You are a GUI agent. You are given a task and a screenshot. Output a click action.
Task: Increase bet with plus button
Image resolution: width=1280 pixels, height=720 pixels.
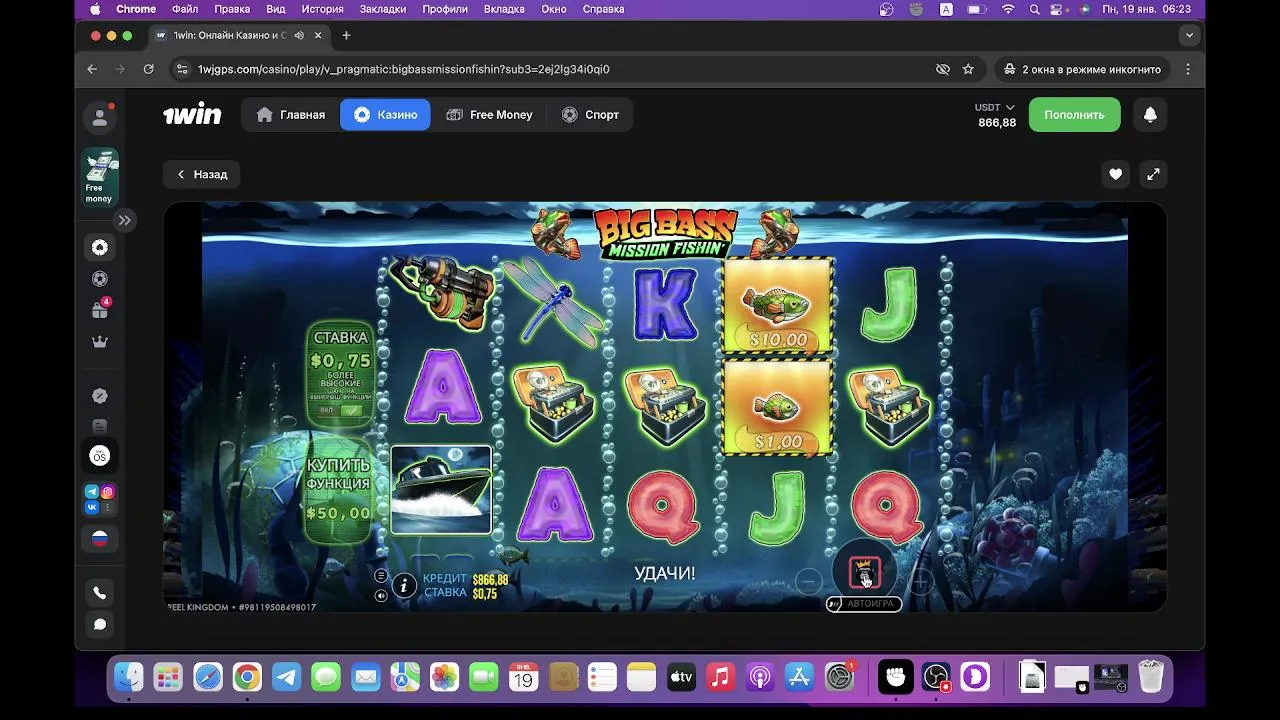pos(920,581)
